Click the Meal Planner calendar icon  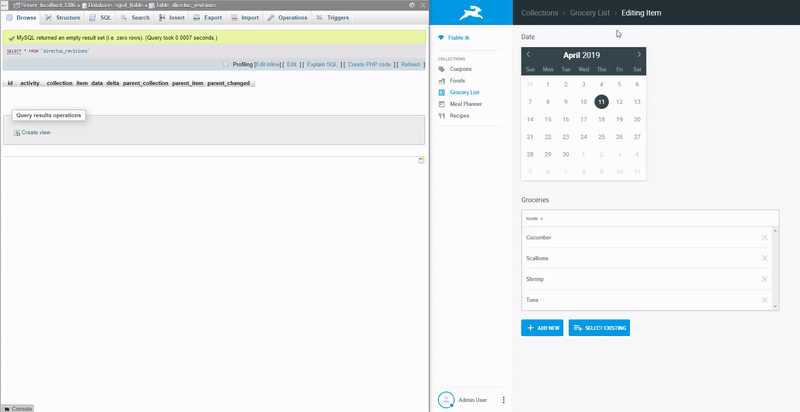click(x=441, y=104)
